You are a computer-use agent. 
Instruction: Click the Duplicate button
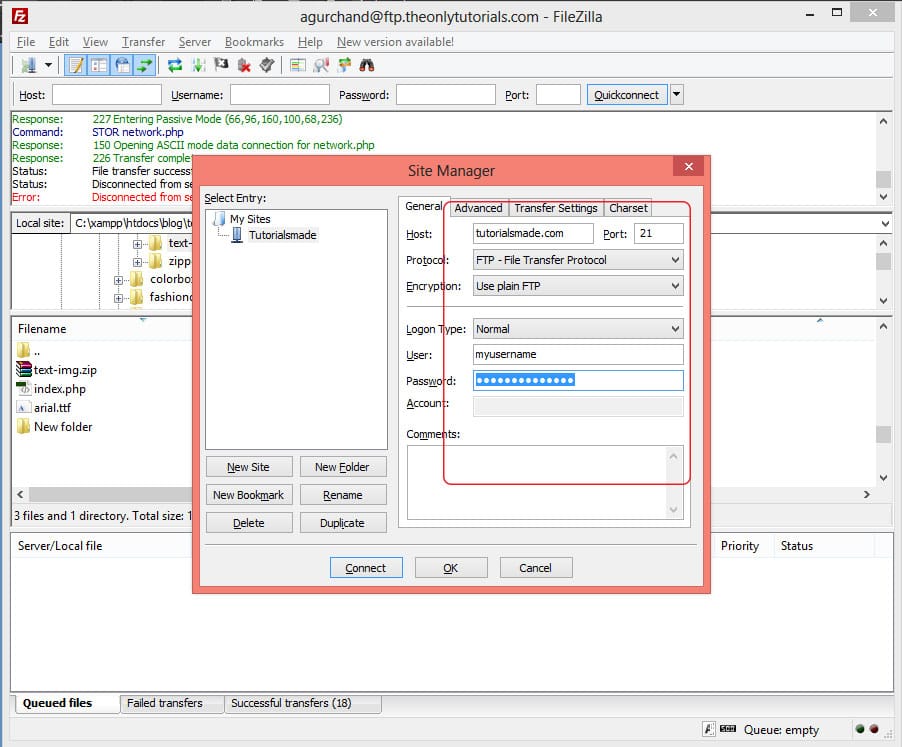(342, 523)
